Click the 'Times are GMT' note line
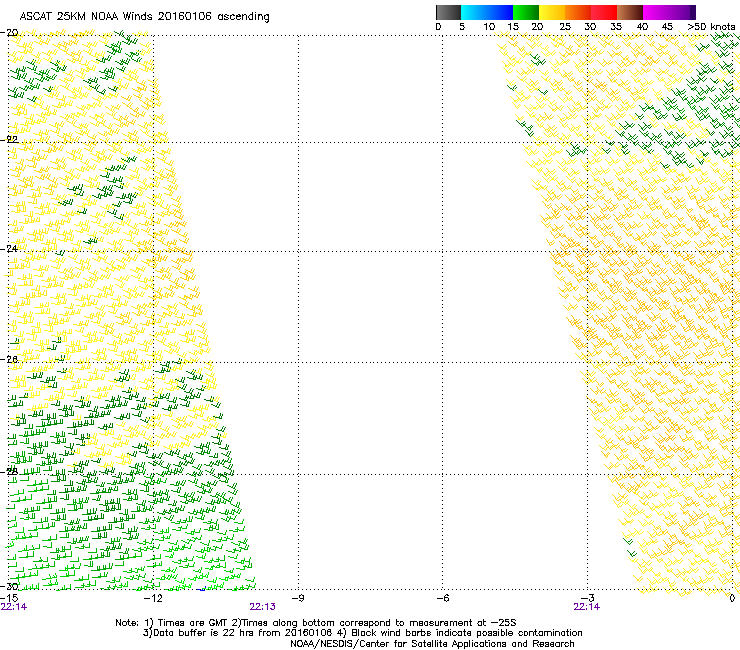This screenshot has width=740, height=650. click(x=316, y=623)
